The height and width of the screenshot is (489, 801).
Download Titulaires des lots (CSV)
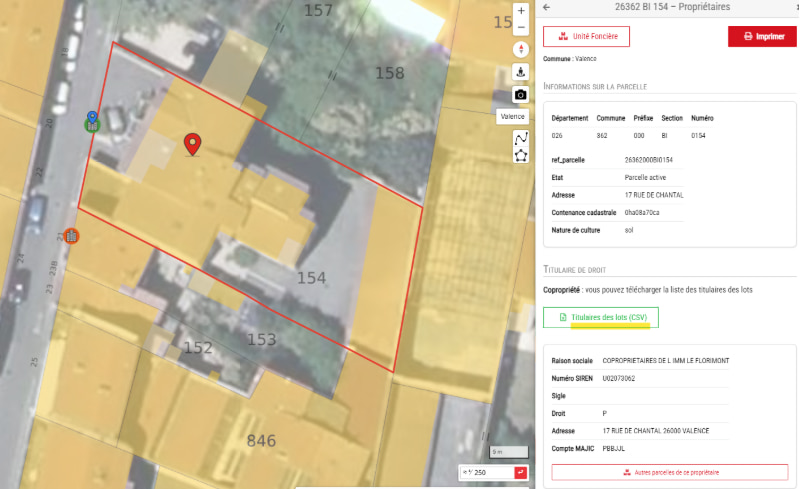tap(601, 317)
